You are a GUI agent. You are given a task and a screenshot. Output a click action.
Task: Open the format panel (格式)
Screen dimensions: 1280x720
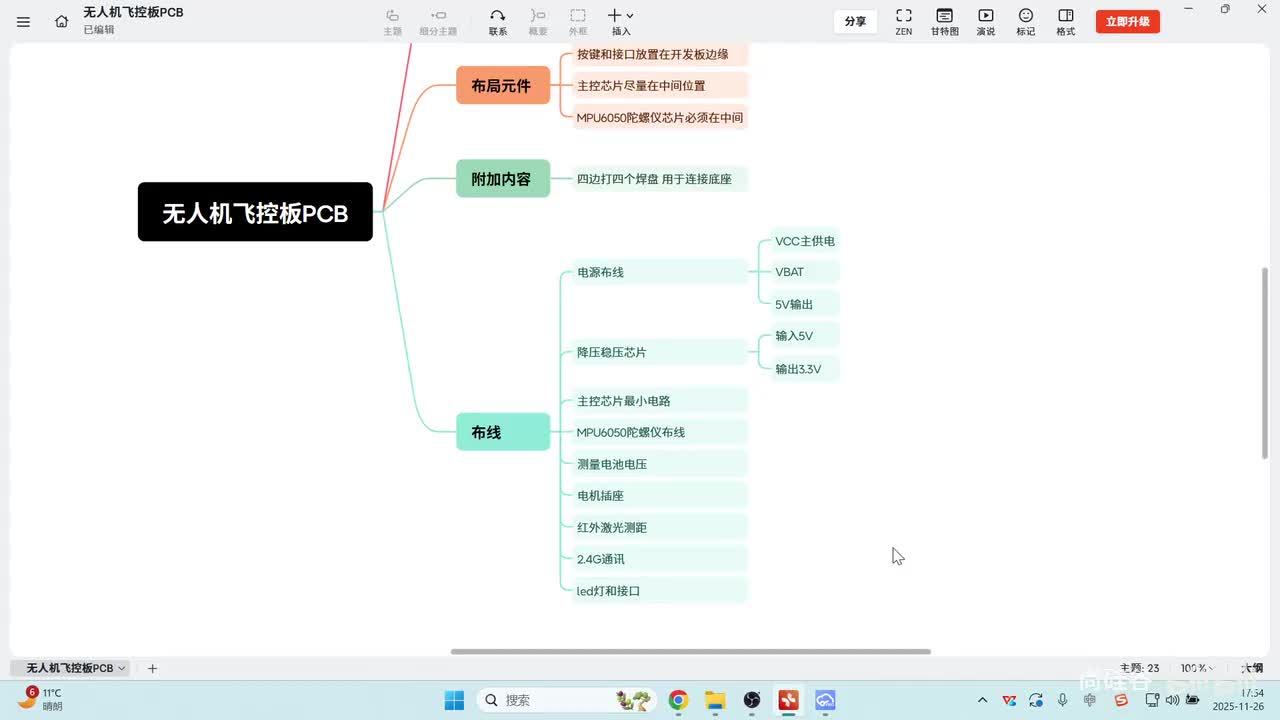pyautogui.click(x=1066, y=21)
